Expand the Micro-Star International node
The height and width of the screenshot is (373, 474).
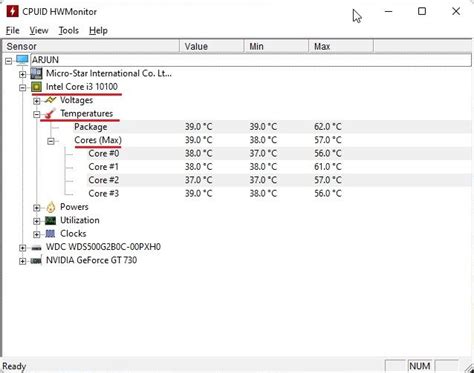click(22, 74)
